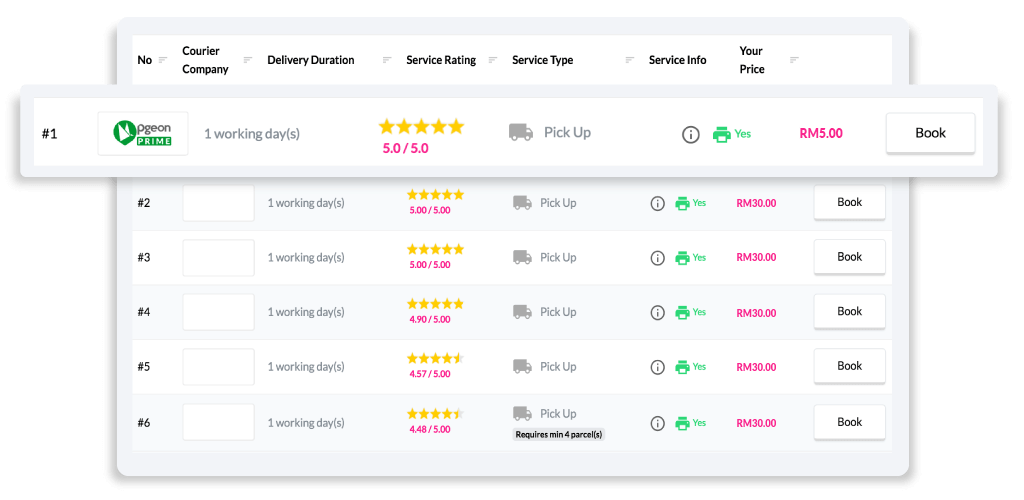This screenshot has width=1024, height=500.
Task: Sort by the Service Info column header
Action: pyautogui.click(x=677, y=60)
